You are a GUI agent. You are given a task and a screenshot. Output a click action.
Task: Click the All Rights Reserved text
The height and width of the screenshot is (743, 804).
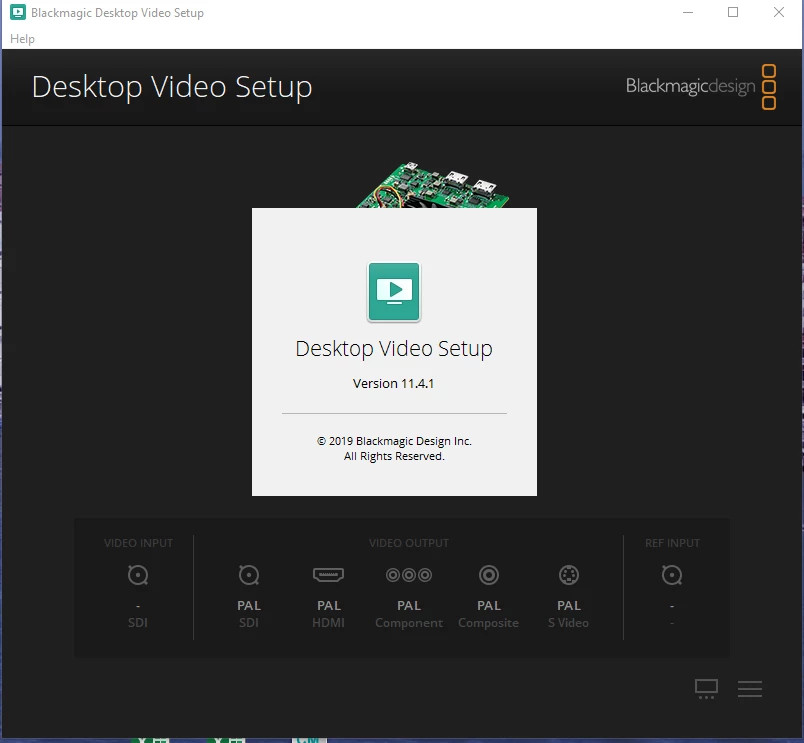394,456
